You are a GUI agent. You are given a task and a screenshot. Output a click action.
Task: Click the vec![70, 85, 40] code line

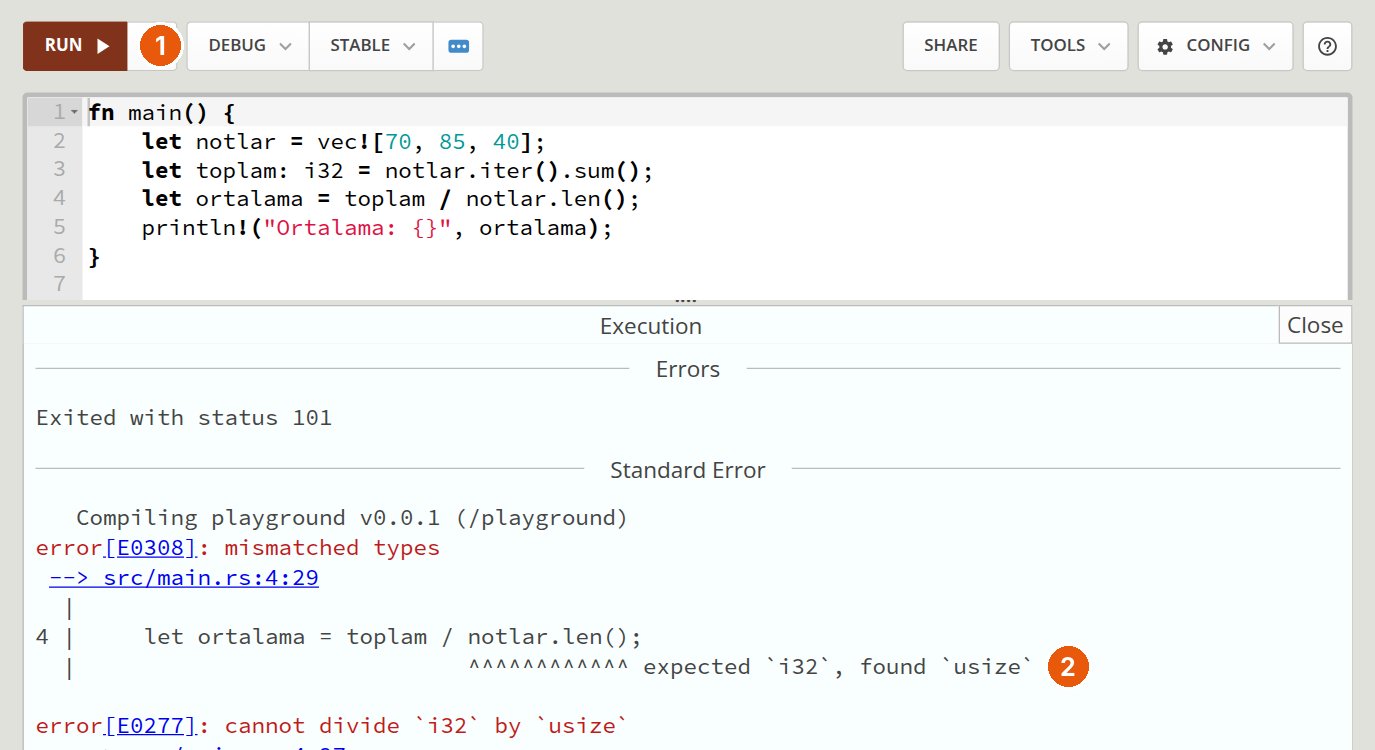click(x=345, y=141)
